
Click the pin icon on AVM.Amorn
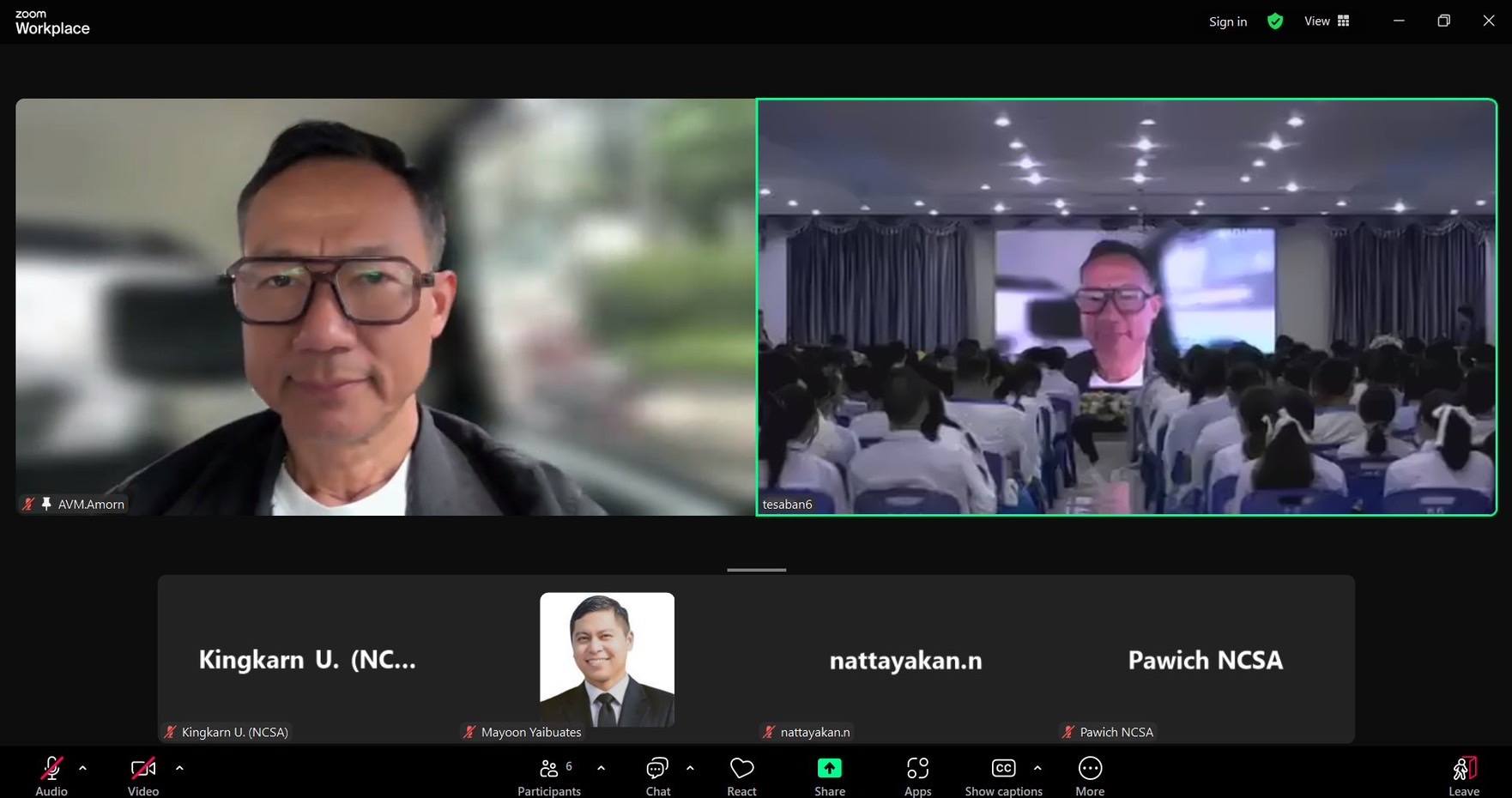[46, 504]
